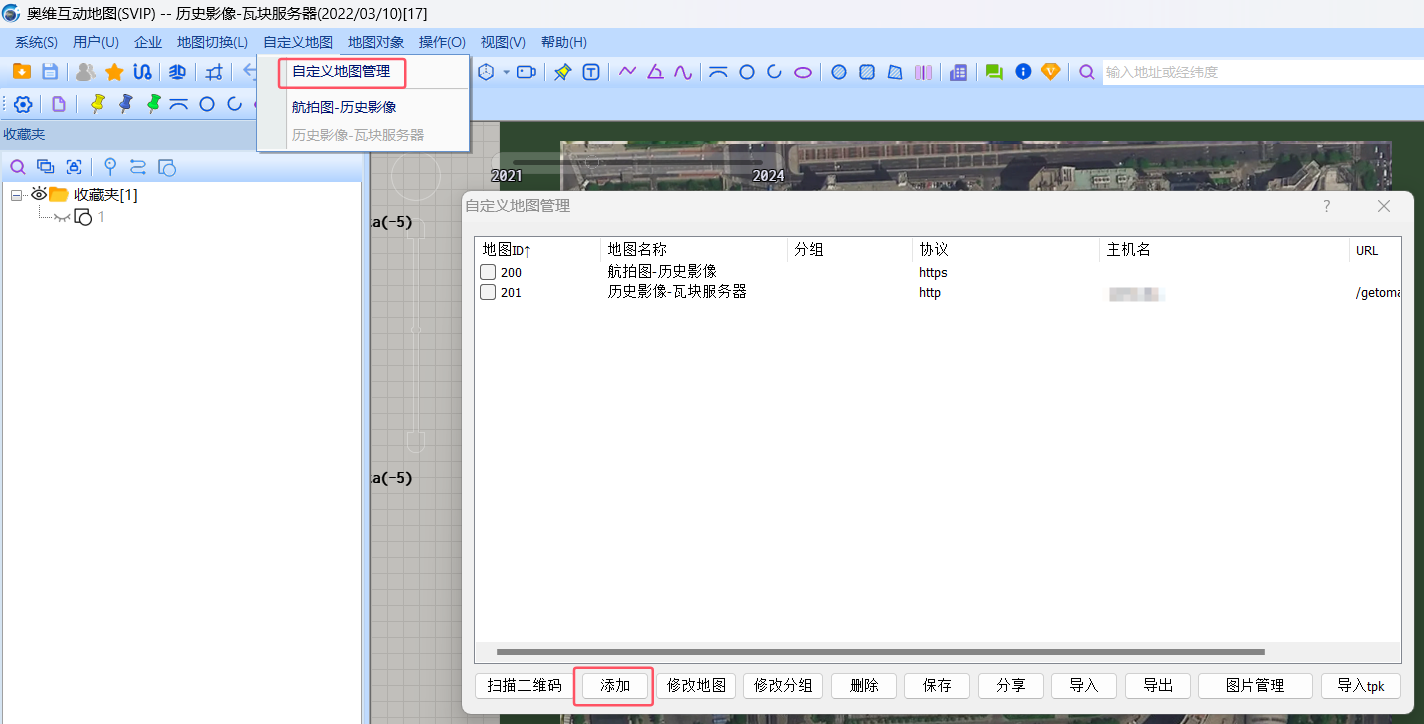Open the green chat messages icon
The width and height of the screenshot is (1424, 724).
(994, 72)
